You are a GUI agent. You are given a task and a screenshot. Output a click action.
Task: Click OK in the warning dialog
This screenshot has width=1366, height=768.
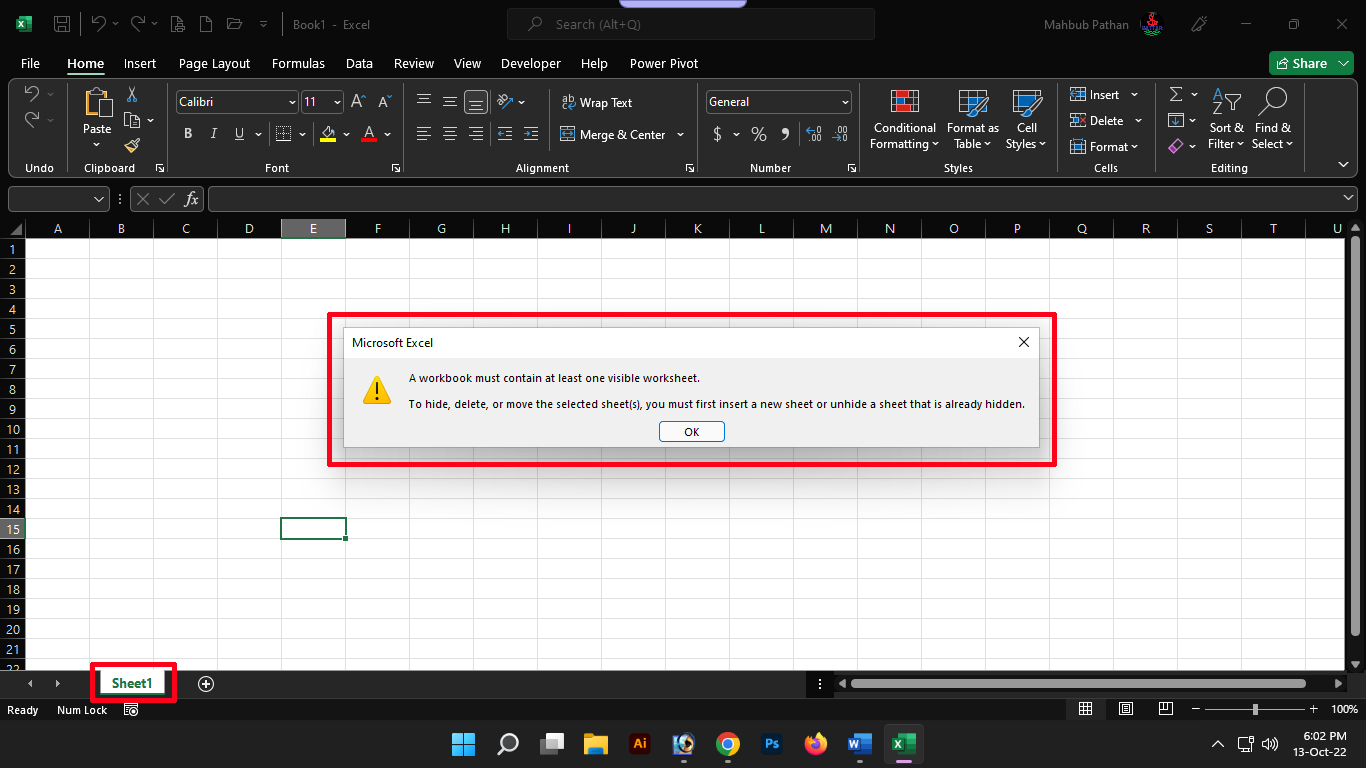point(691,432)
